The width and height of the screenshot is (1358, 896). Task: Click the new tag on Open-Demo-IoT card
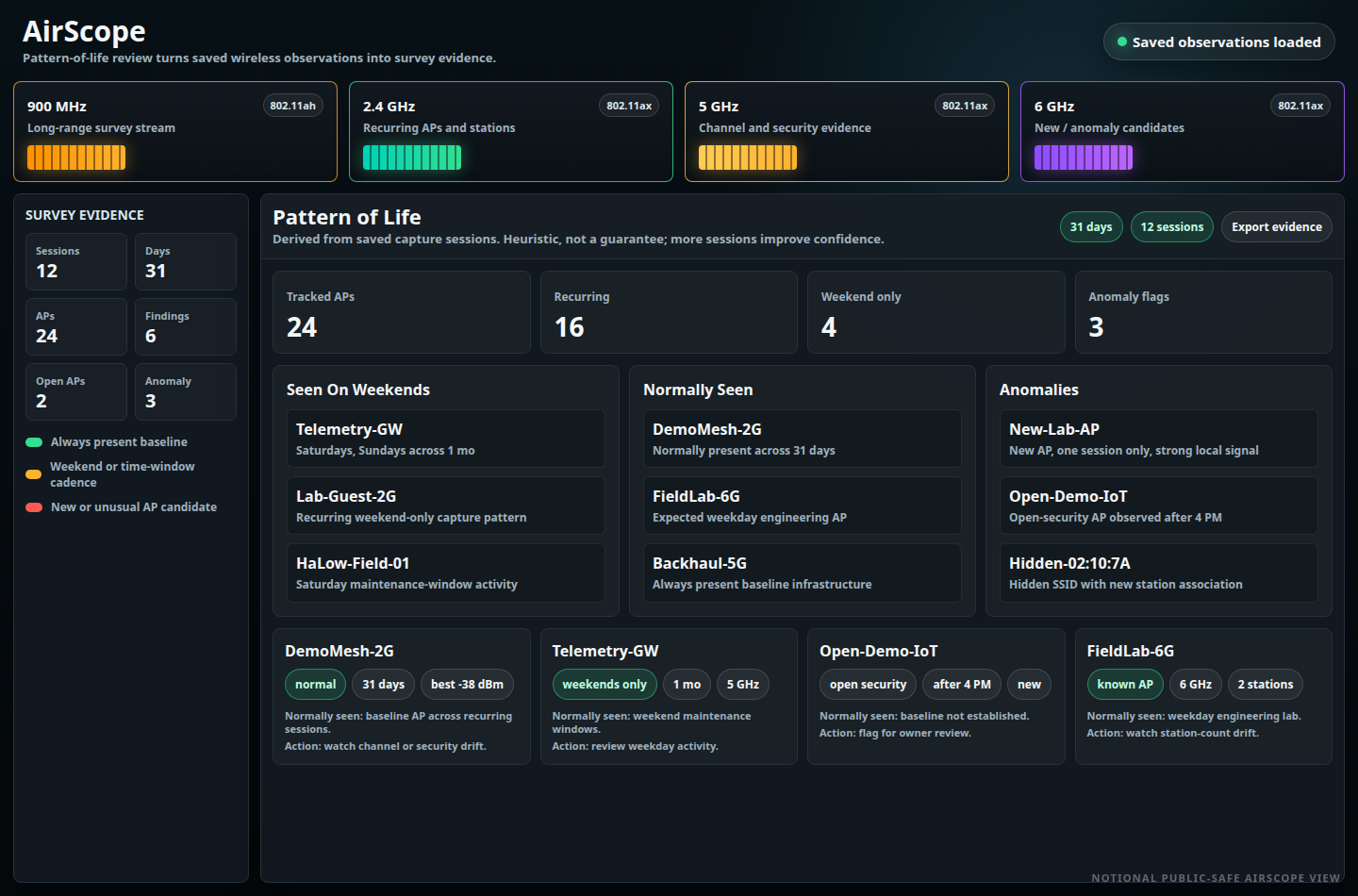pyautogui.click(x=1029, y=685)
